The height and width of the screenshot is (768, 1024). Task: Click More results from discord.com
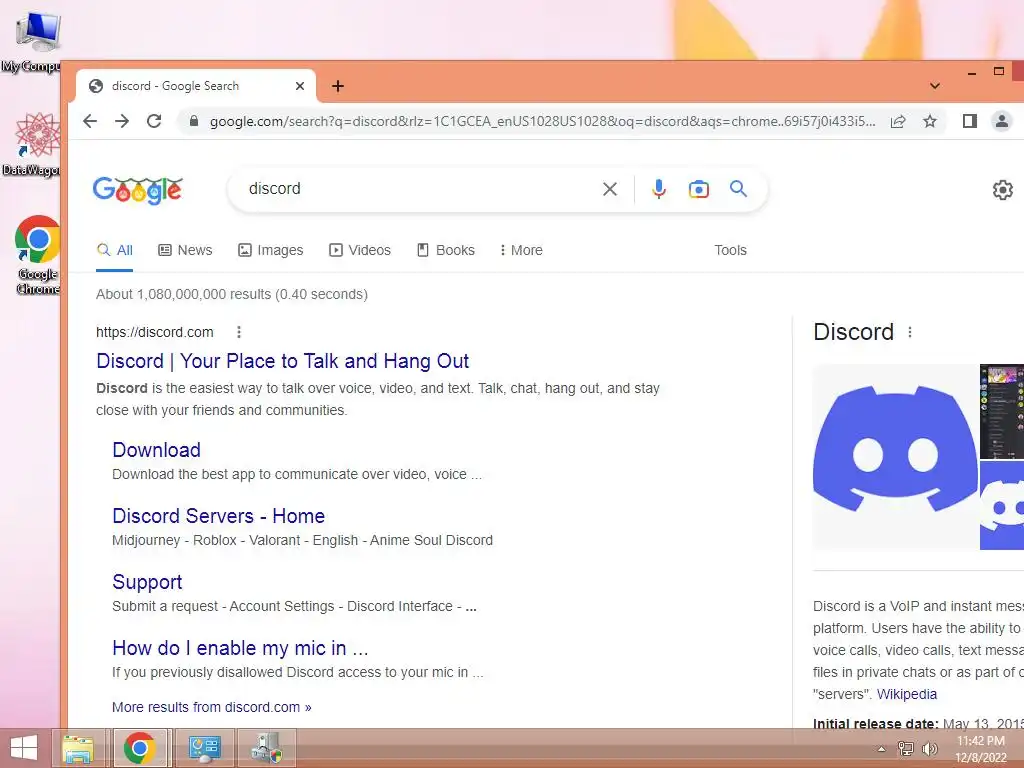pos(212,707)
